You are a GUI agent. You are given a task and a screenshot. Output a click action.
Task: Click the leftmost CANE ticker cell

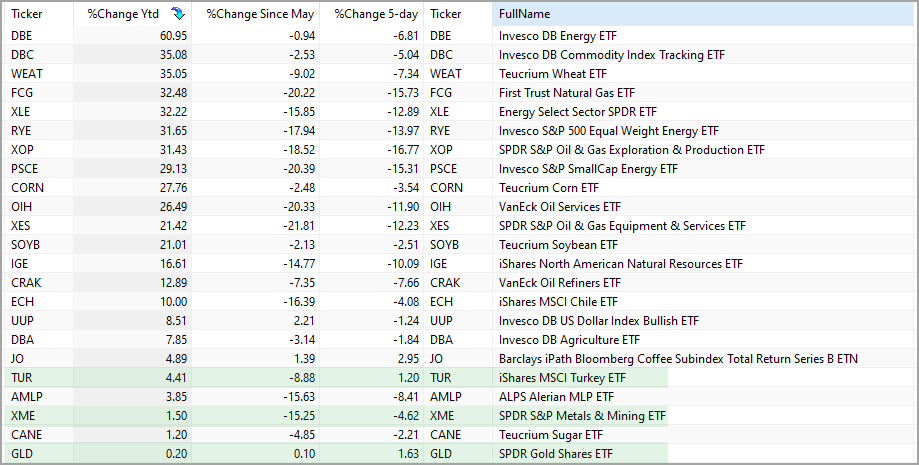[x=26, y=435]
